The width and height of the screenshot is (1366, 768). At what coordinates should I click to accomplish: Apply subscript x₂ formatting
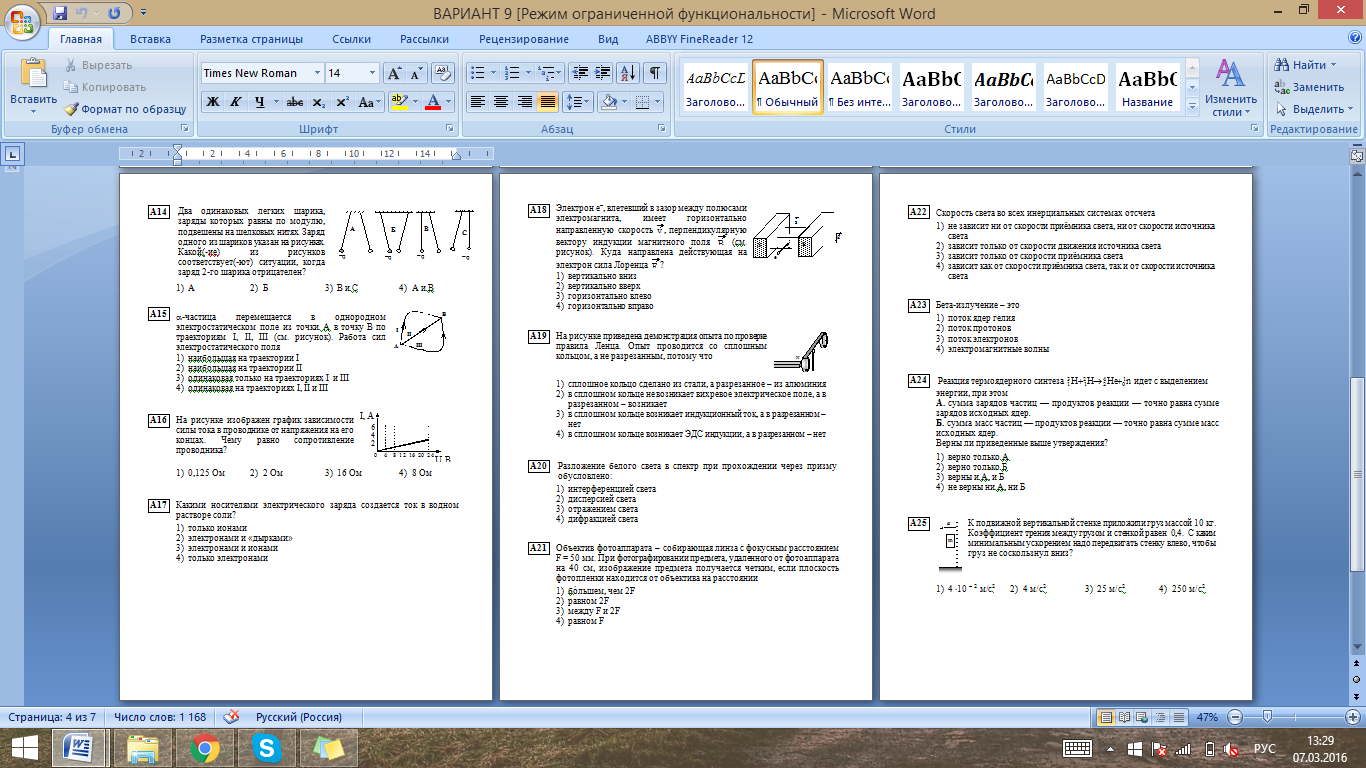pyautogui.click(x=318, y=102)
